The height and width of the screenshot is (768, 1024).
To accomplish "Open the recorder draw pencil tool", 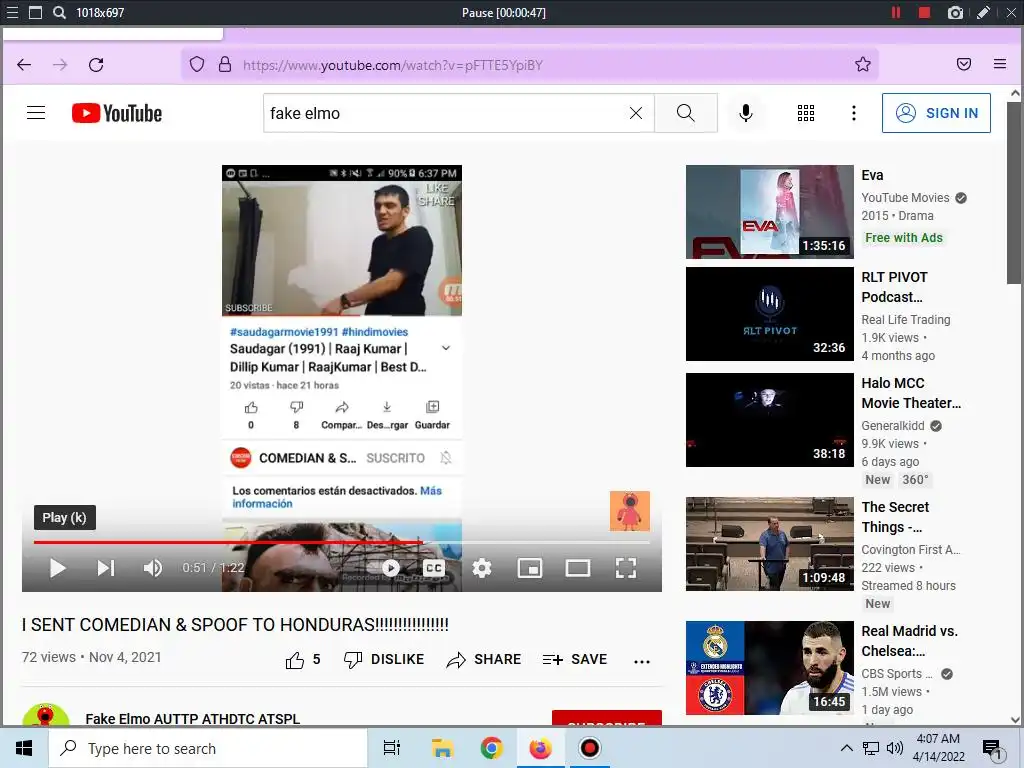I will [x=983, y=12].
